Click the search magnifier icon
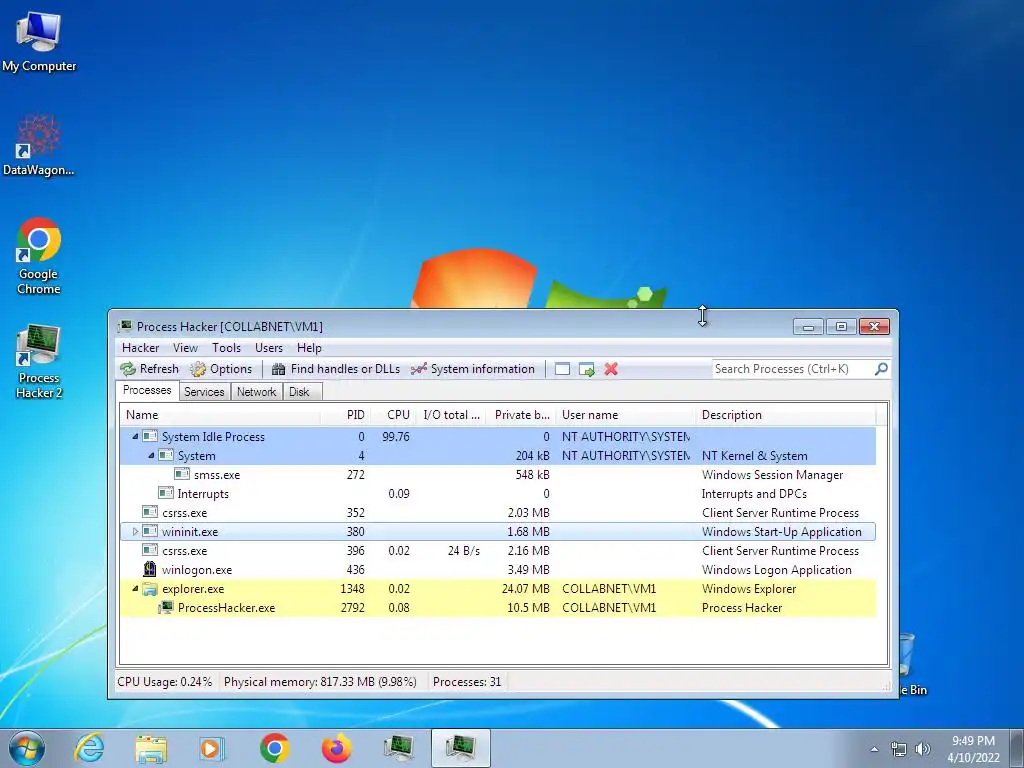This screenshot has height=768, width=1024. [881, 369]
